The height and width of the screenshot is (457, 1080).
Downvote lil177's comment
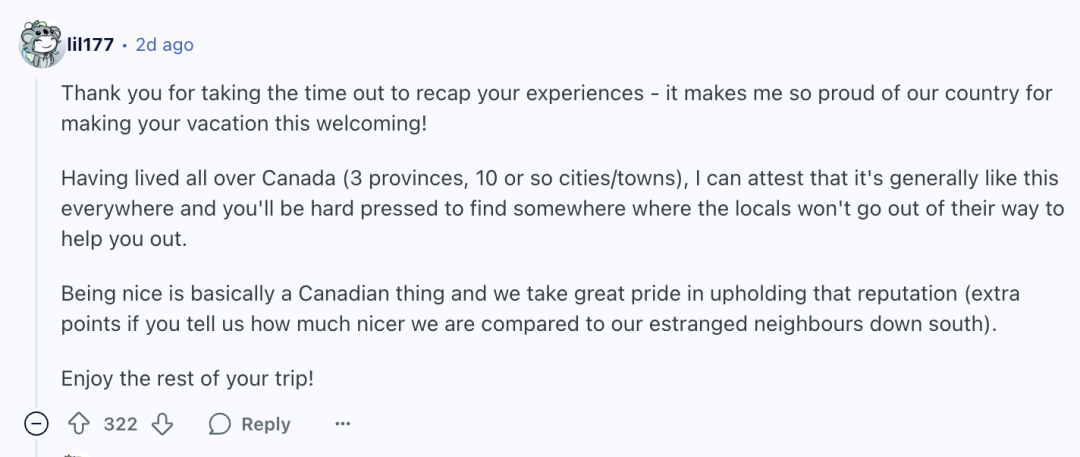[x=162, y=424]
